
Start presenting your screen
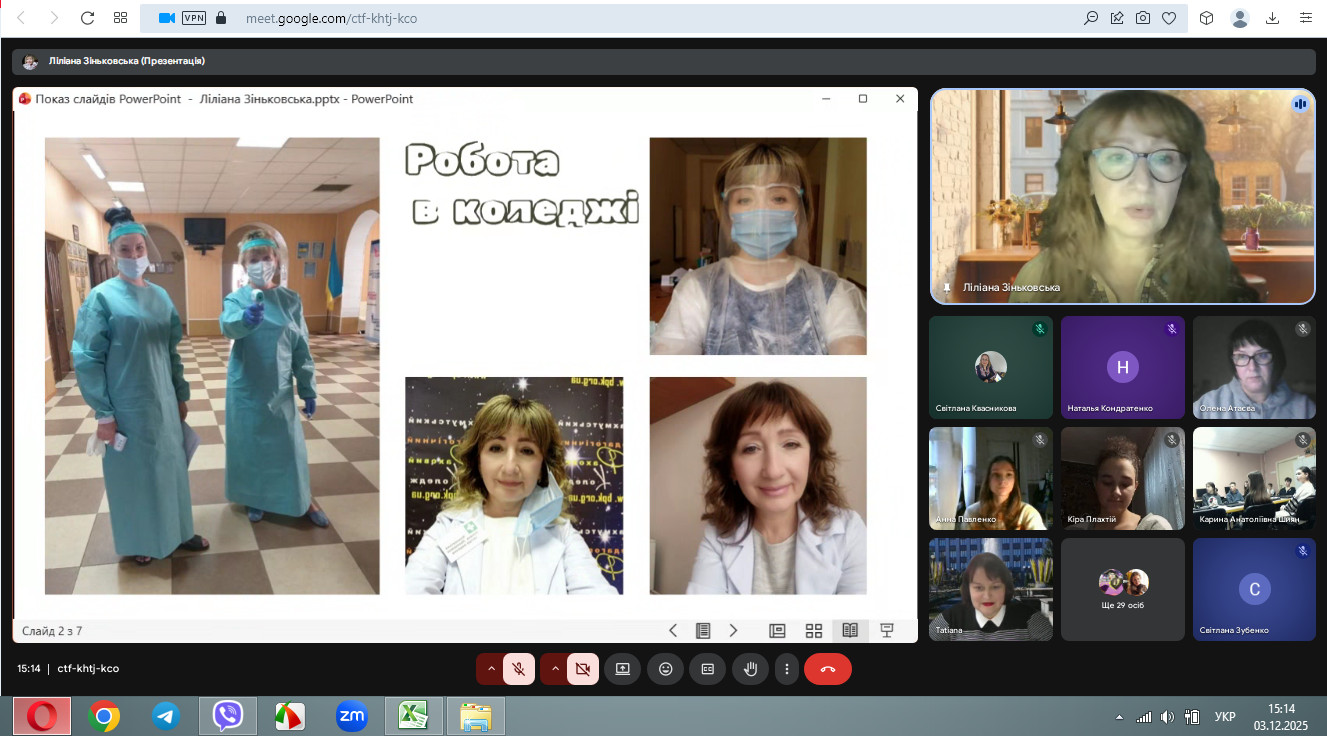coord(622,669)
